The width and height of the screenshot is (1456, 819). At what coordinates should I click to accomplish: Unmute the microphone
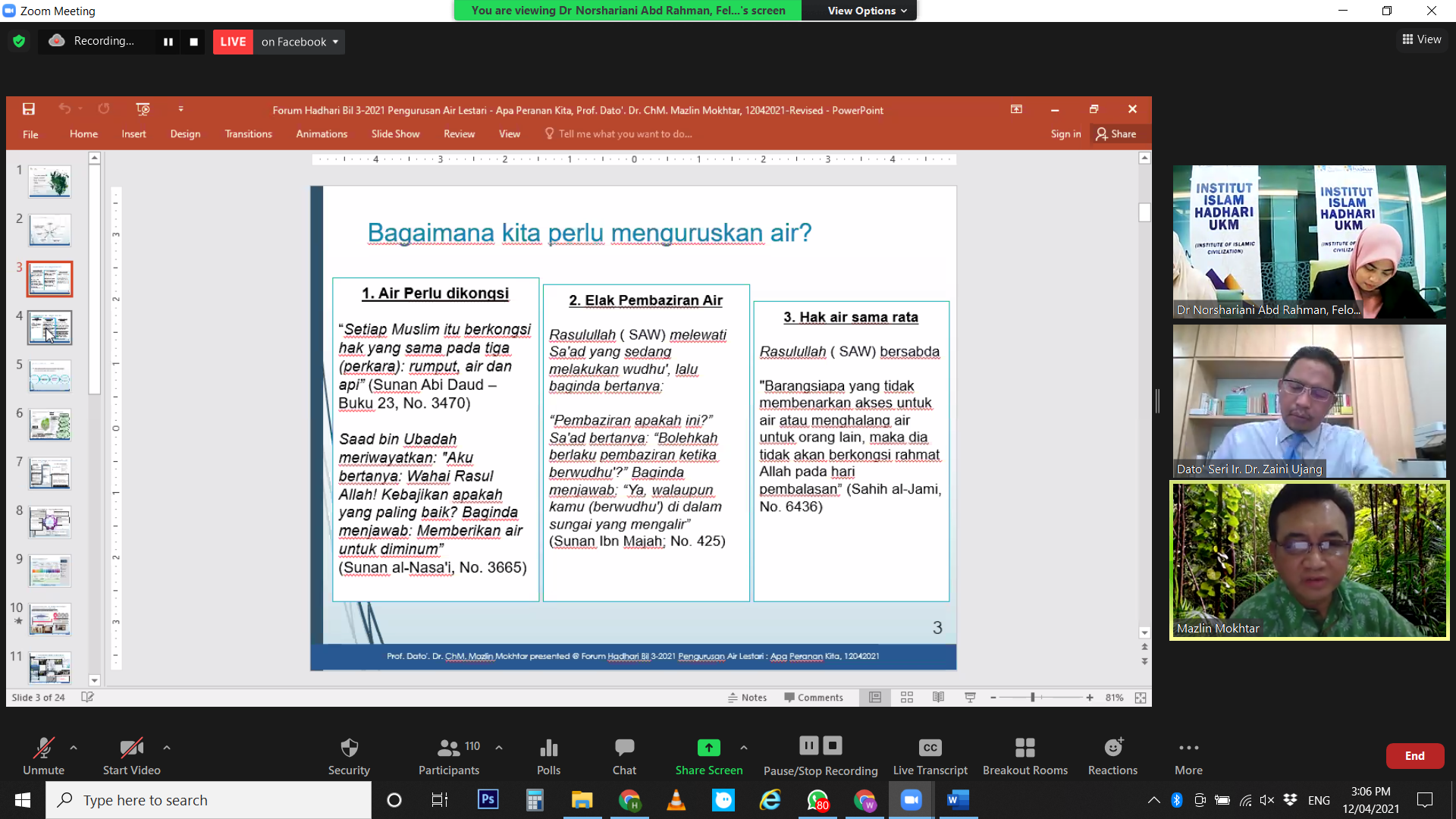point(43,756)
